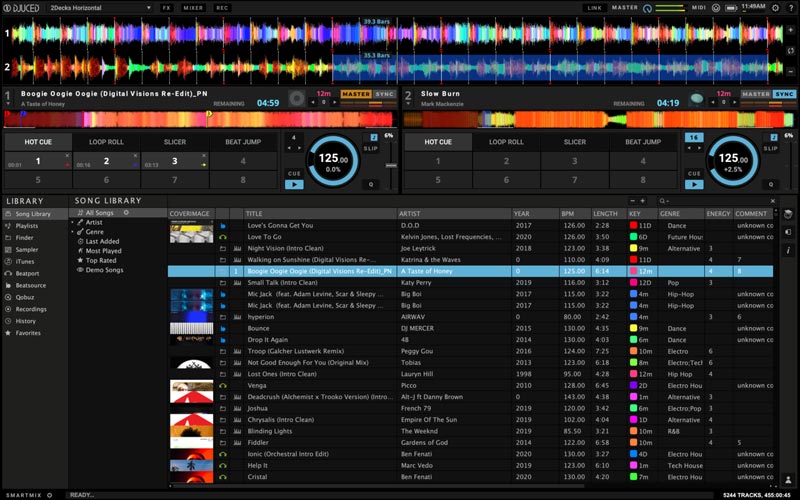Shift key down on deck 1
The height and width of the screenshot is (500, 800).
(x=313, y=103)
